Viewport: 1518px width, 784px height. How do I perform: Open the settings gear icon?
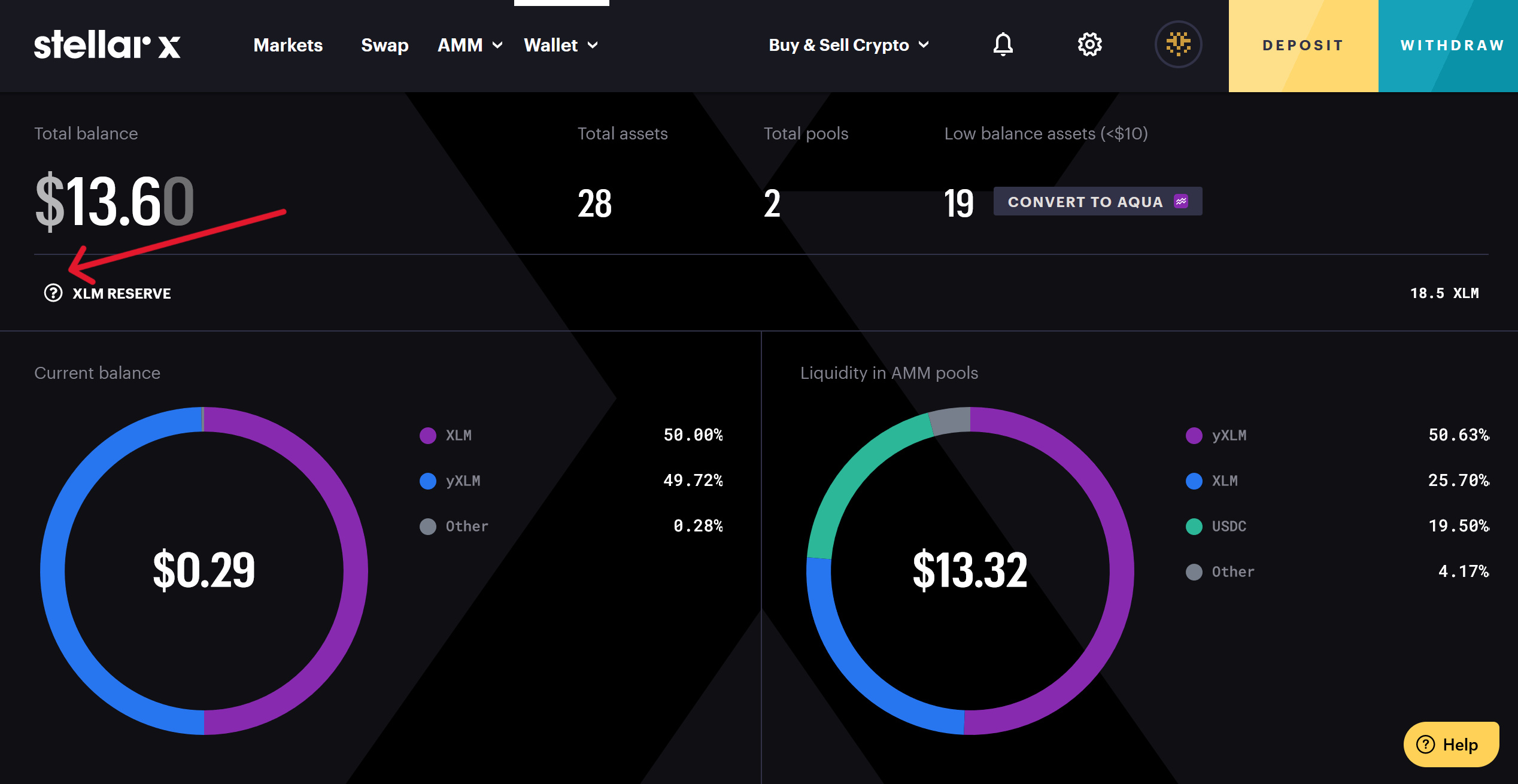click(1089, 45)
